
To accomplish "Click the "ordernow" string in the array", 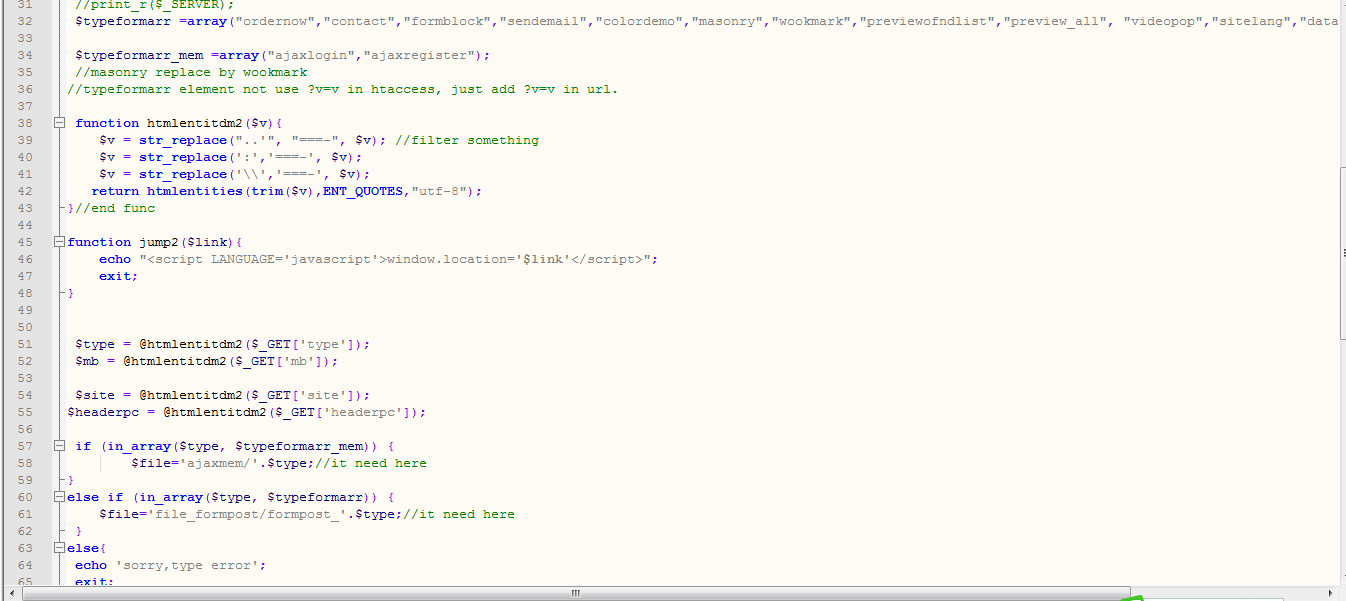I will [x=274, y=21].
